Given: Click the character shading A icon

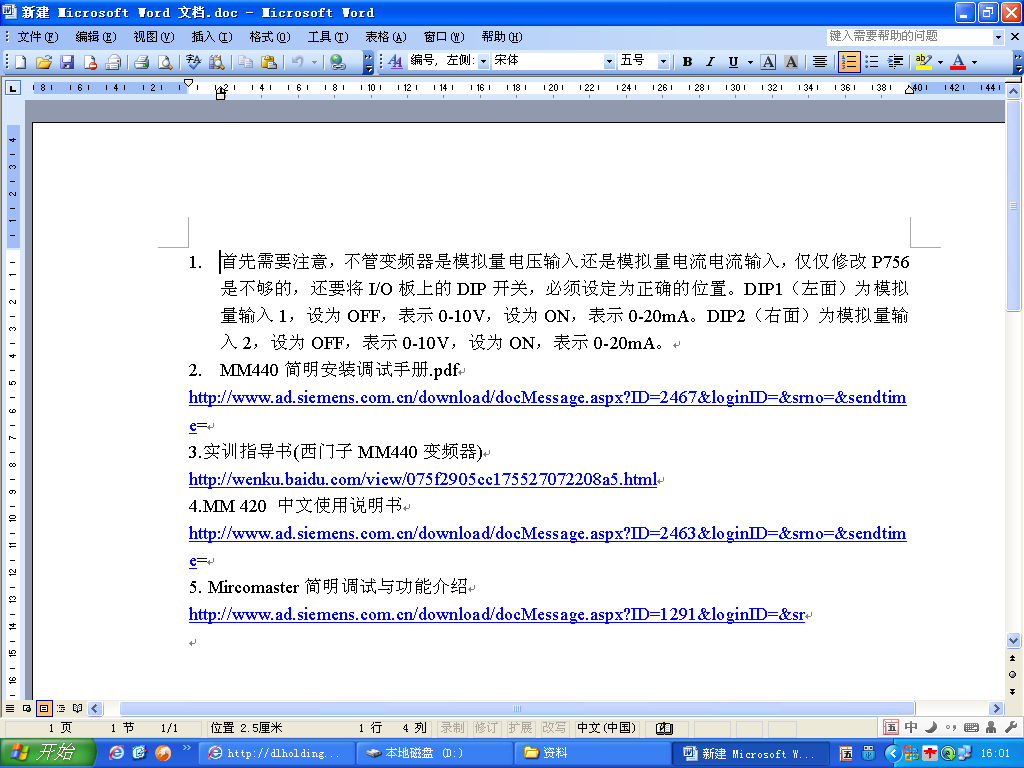Looking at the screenshot, I should (792, 62).
